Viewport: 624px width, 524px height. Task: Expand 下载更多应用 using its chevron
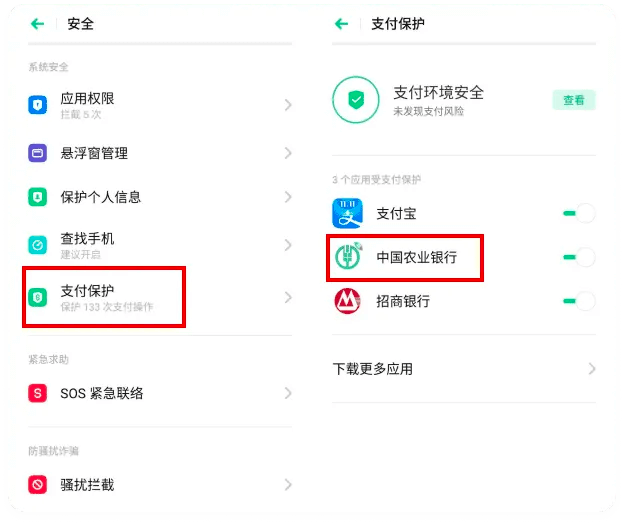pos(592,369)
